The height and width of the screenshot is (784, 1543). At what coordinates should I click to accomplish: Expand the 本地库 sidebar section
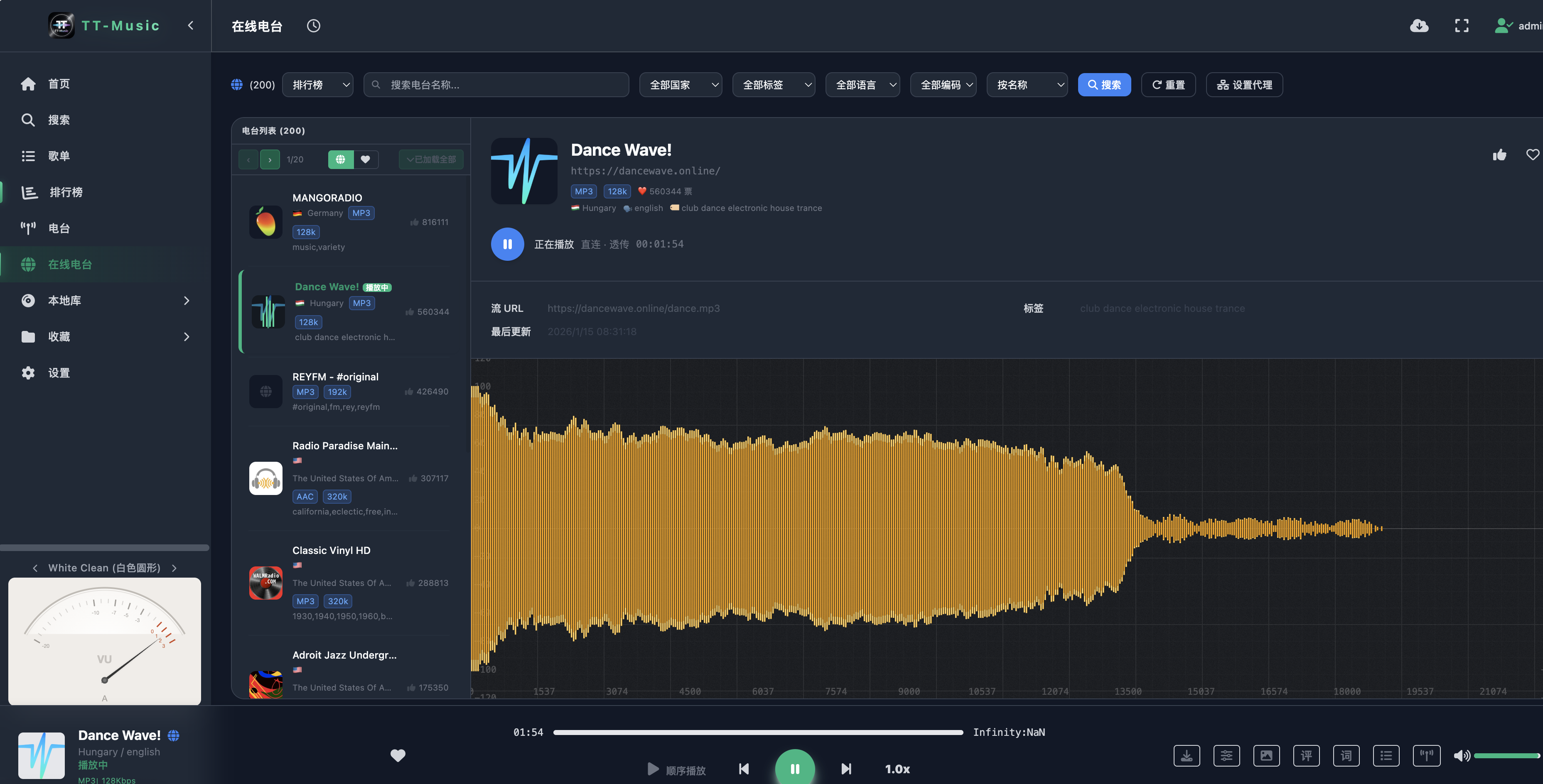coord(106,300)
